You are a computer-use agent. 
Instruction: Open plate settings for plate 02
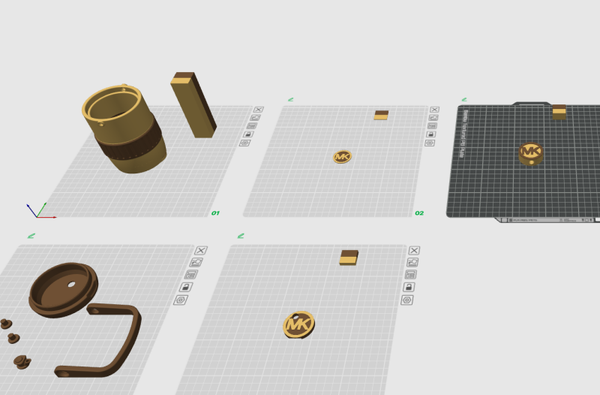tap(430, 143)
